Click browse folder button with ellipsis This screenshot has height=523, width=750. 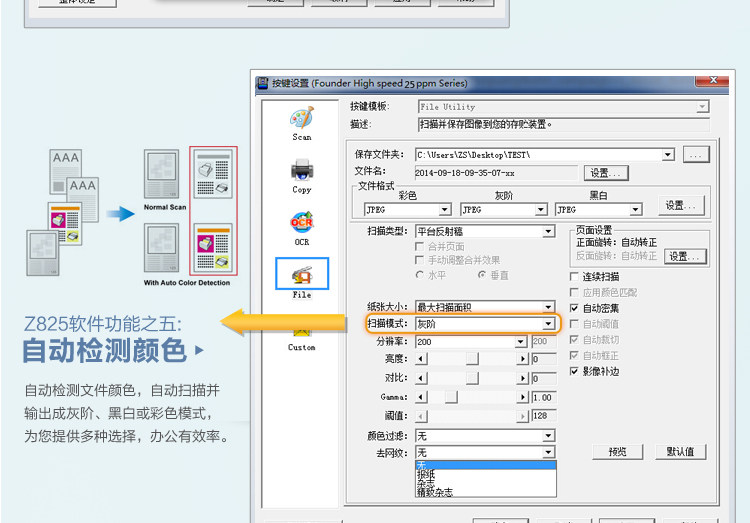tap(696, 155)
